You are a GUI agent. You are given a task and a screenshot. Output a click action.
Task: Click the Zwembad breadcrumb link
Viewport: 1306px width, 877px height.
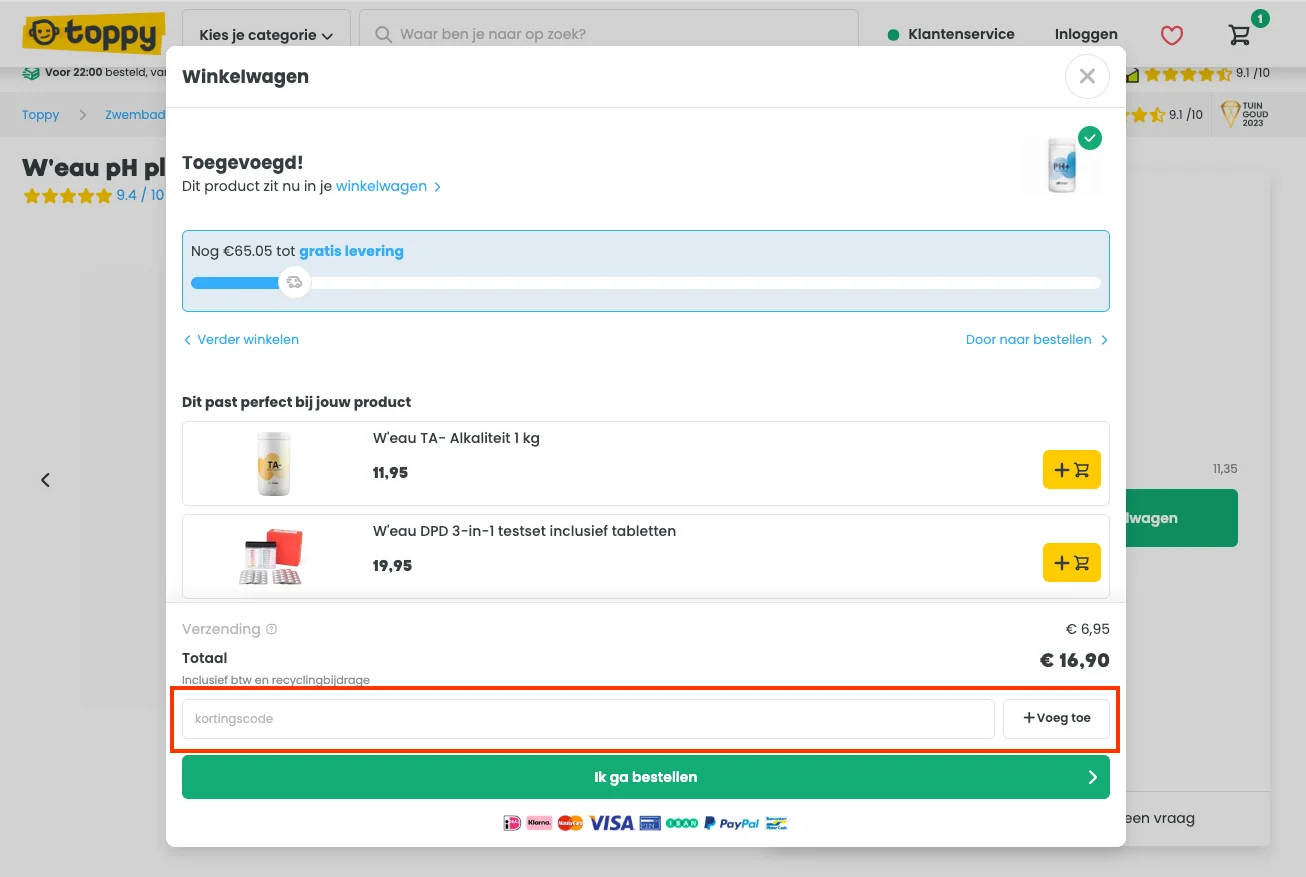click(x=135, y=115)
